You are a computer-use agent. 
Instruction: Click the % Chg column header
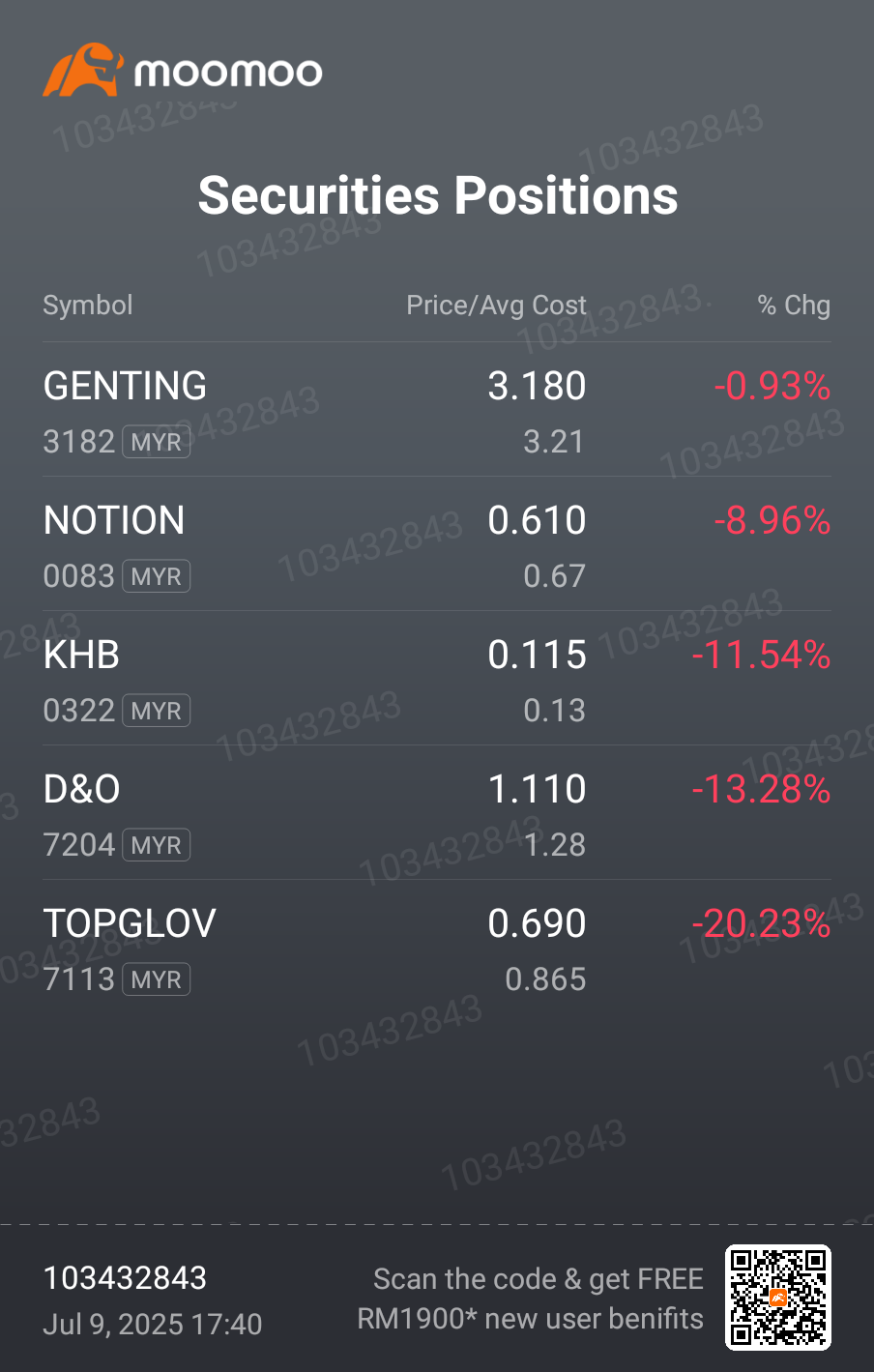pyautogui.click(x=794, y=306)
